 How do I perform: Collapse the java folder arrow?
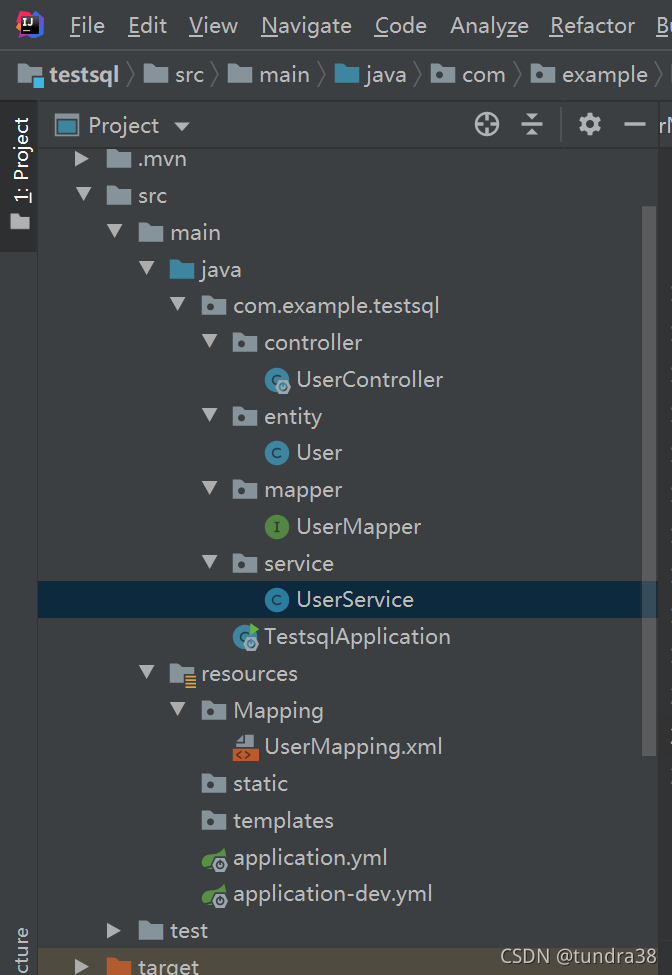tap(147, 267)
